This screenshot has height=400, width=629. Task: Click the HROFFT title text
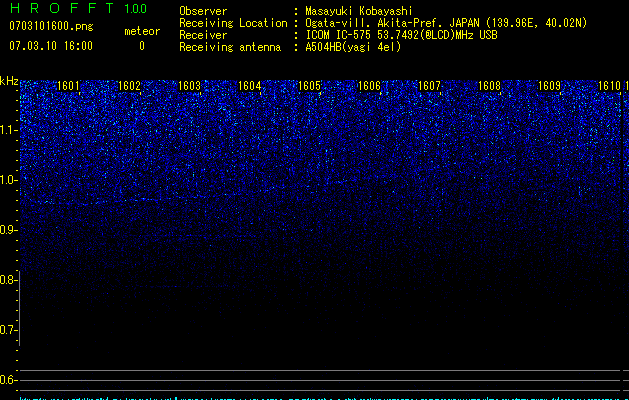click(62, 8)
